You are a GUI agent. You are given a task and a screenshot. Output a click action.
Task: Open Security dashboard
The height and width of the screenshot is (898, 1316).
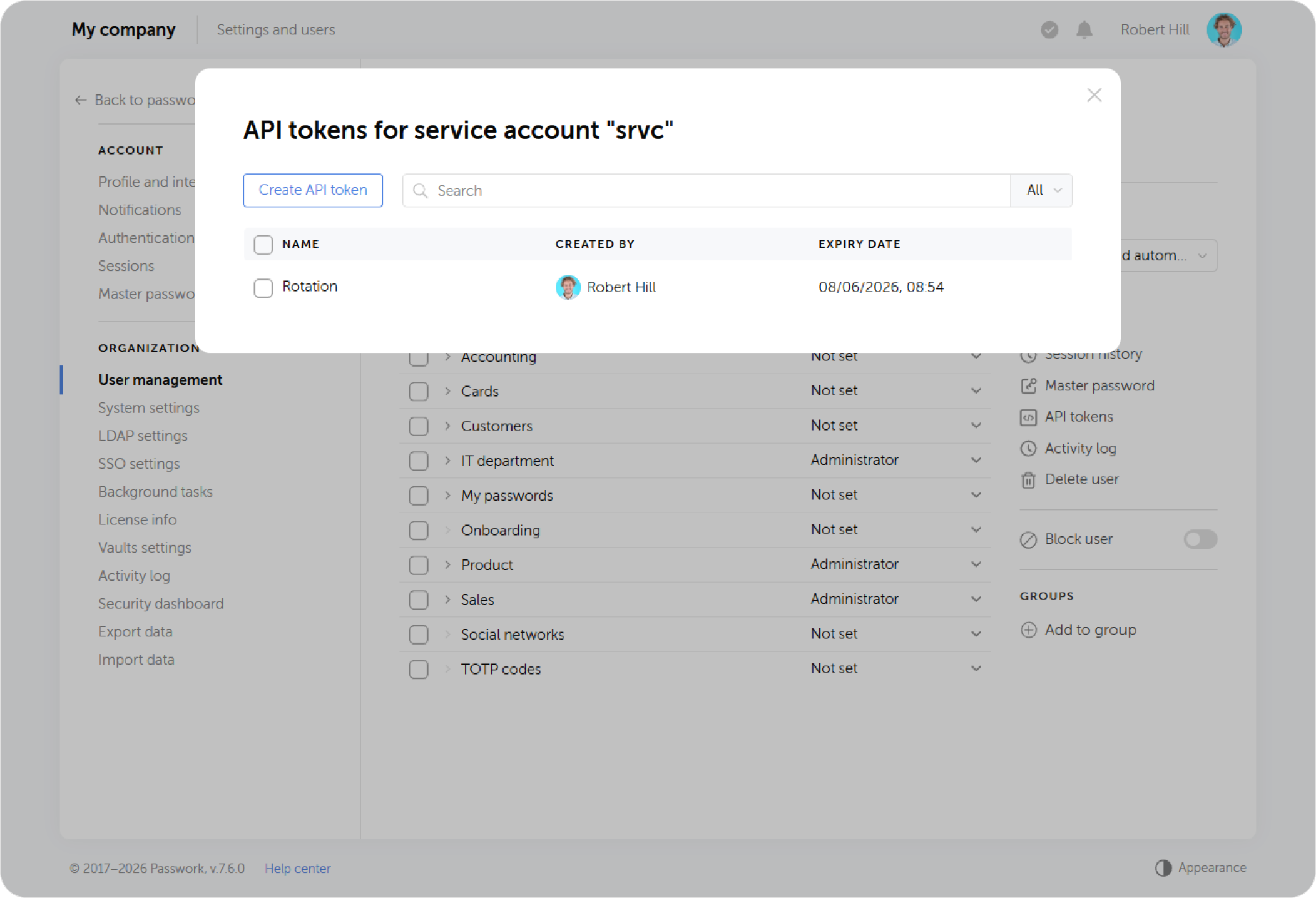pyautogui.click(x=161, y=603)
